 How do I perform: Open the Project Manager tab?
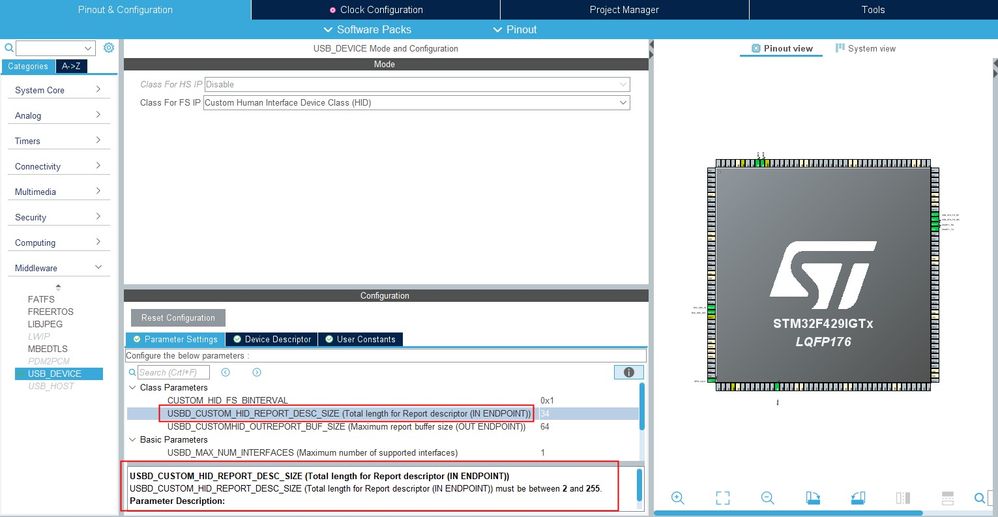pos(624,10)
